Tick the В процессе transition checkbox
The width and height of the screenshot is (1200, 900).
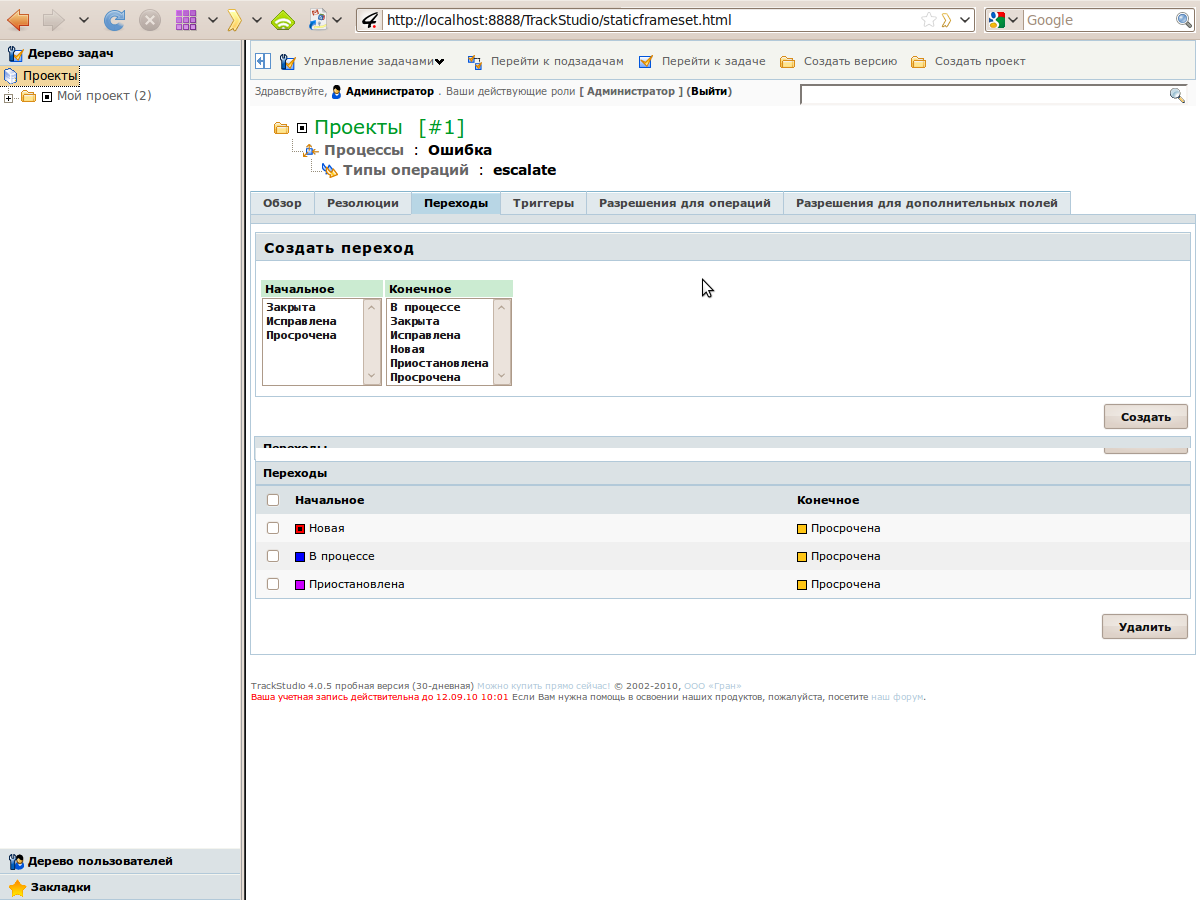tap(273, 556)
